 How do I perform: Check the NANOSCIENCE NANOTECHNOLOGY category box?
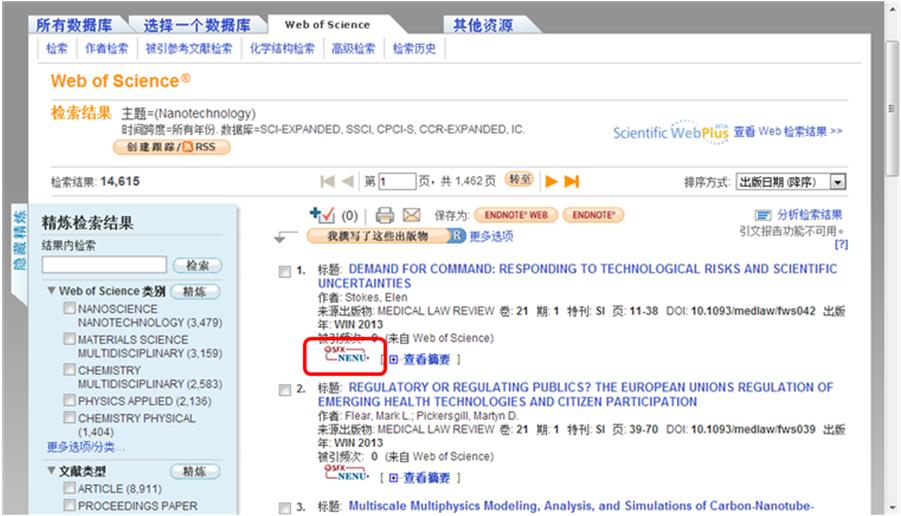click(69, 310)
